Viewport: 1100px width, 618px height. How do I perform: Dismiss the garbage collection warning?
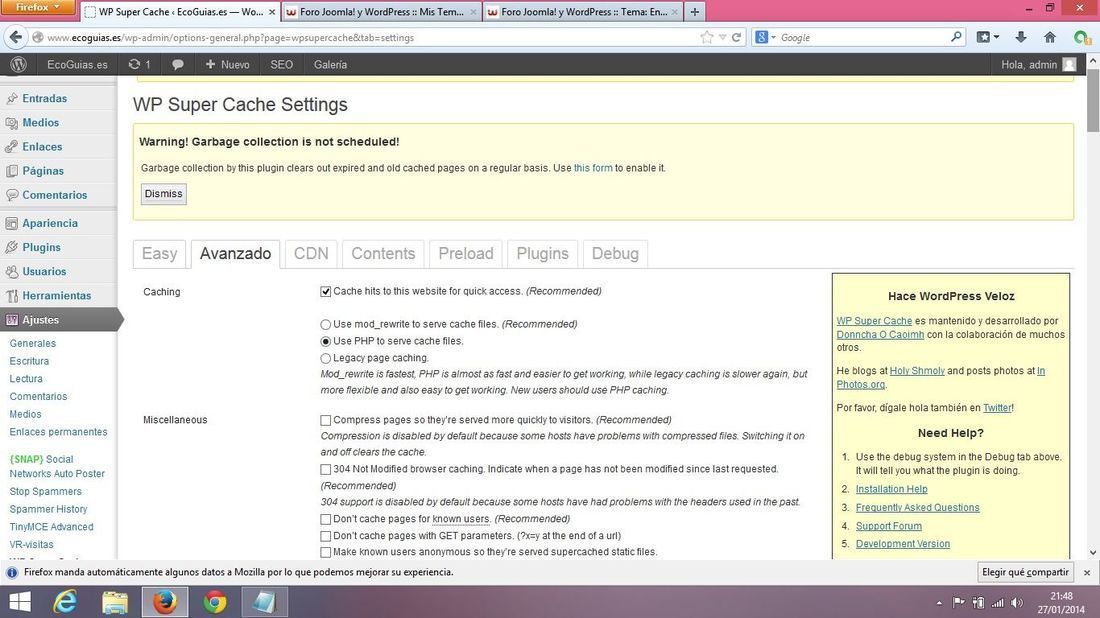click(x=163, y=194)
